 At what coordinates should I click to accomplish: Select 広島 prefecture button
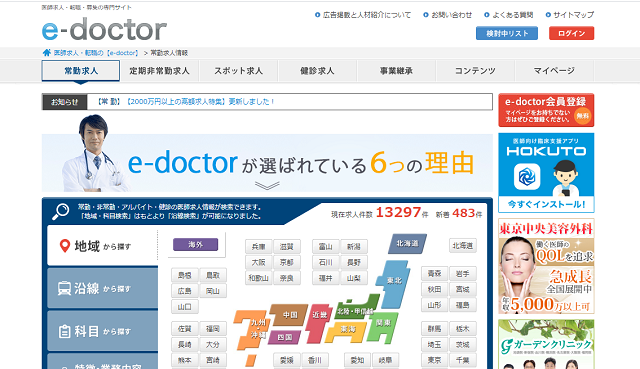tap(184, 291)
